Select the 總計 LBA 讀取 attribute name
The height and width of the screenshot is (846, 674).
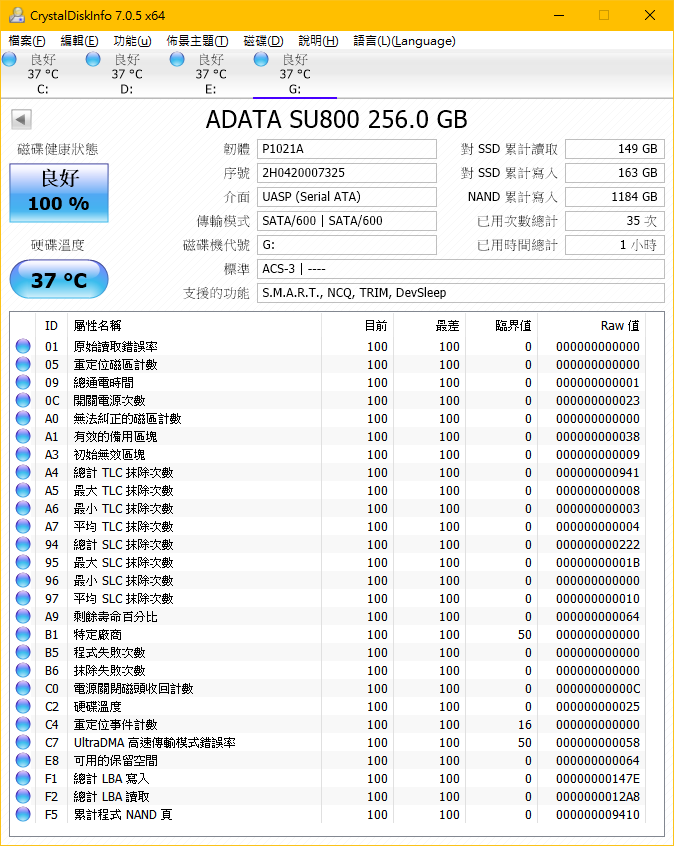112,796
